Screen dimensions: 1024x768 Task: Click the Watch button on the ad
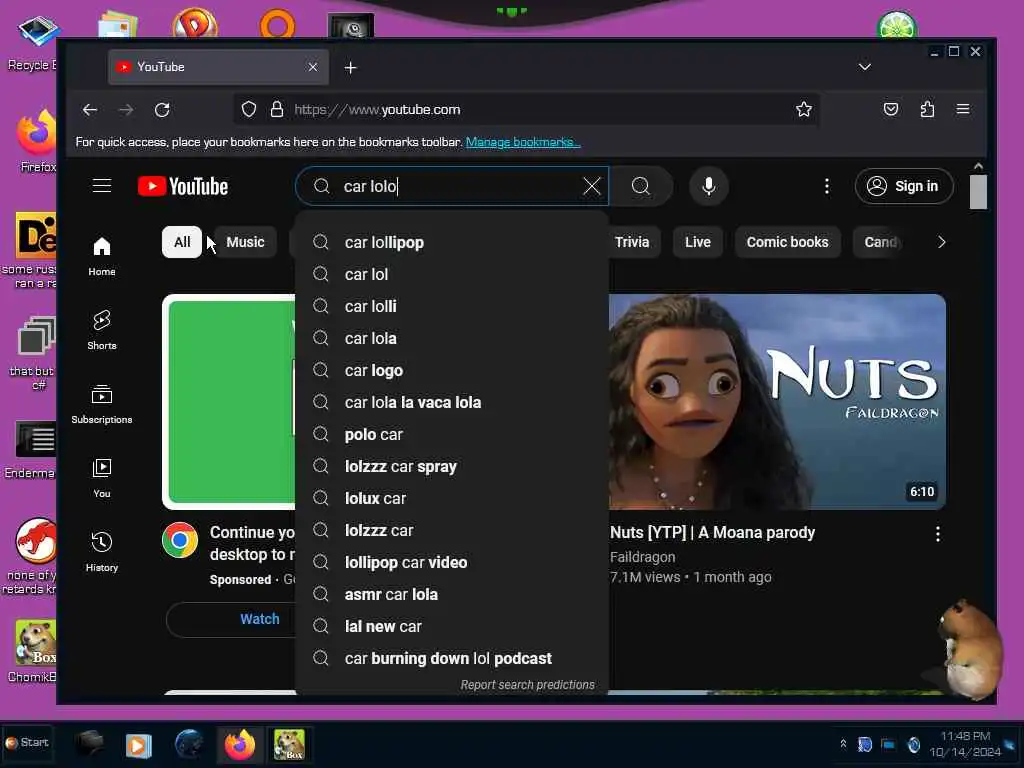tap(231, 619)
